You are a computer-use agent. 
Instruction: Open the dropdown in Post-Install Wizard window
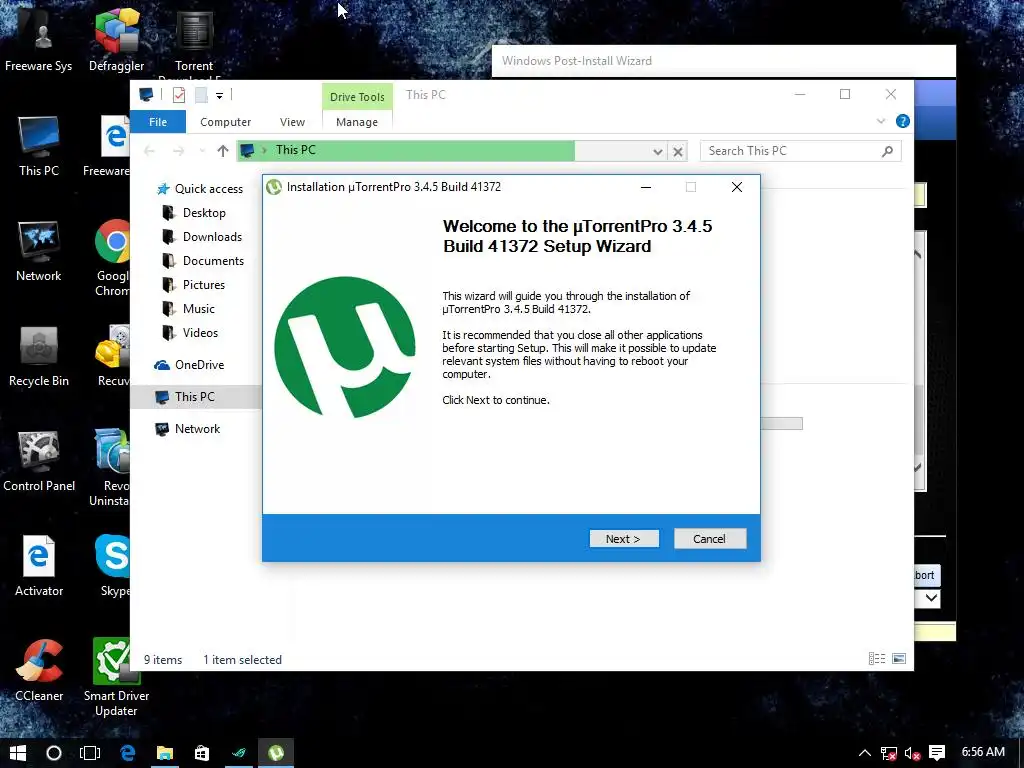pyautogui.click(x=932, y=598)
